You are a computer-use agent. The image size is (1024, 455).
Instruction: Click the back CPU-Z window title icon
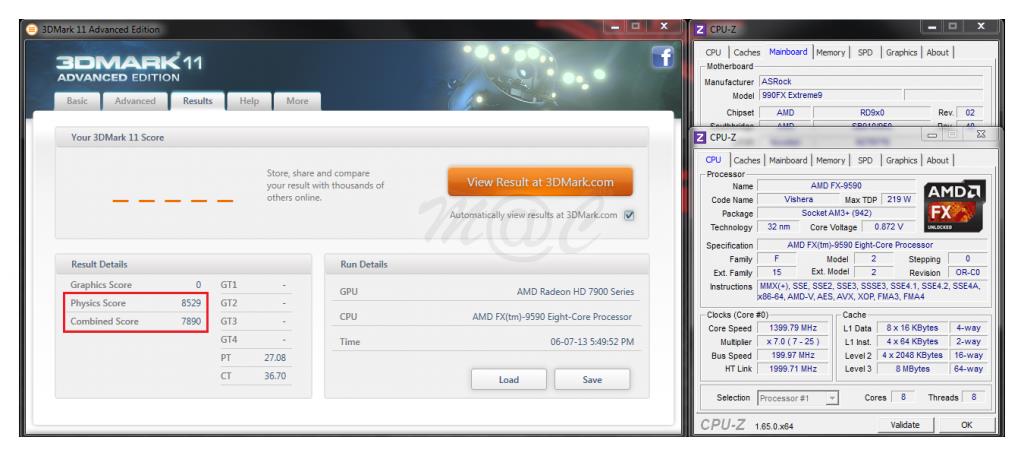(x=700, y=29)
